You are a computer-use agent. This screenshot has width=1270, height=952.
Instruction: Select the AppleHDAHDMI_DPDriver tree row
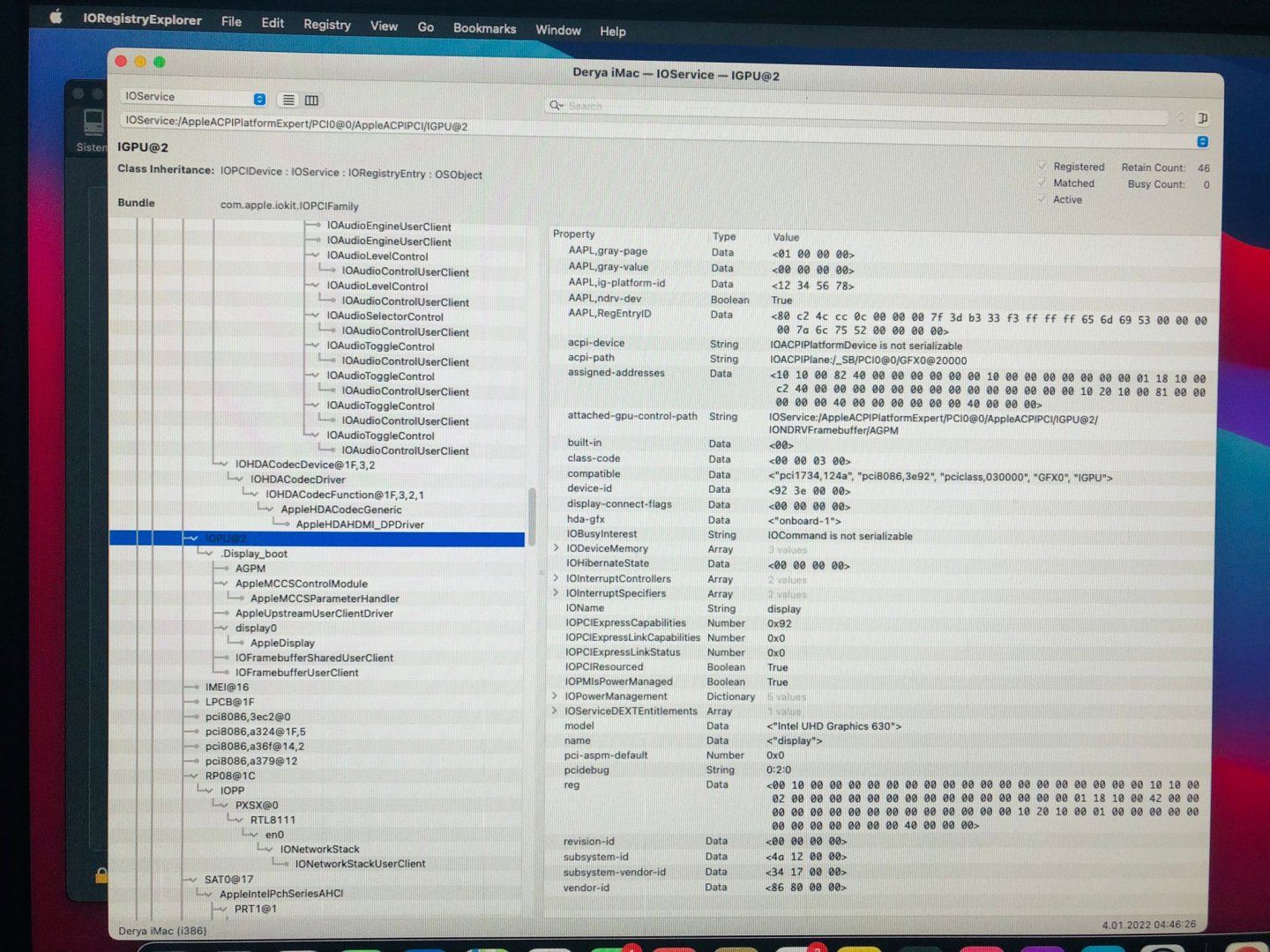360,524
